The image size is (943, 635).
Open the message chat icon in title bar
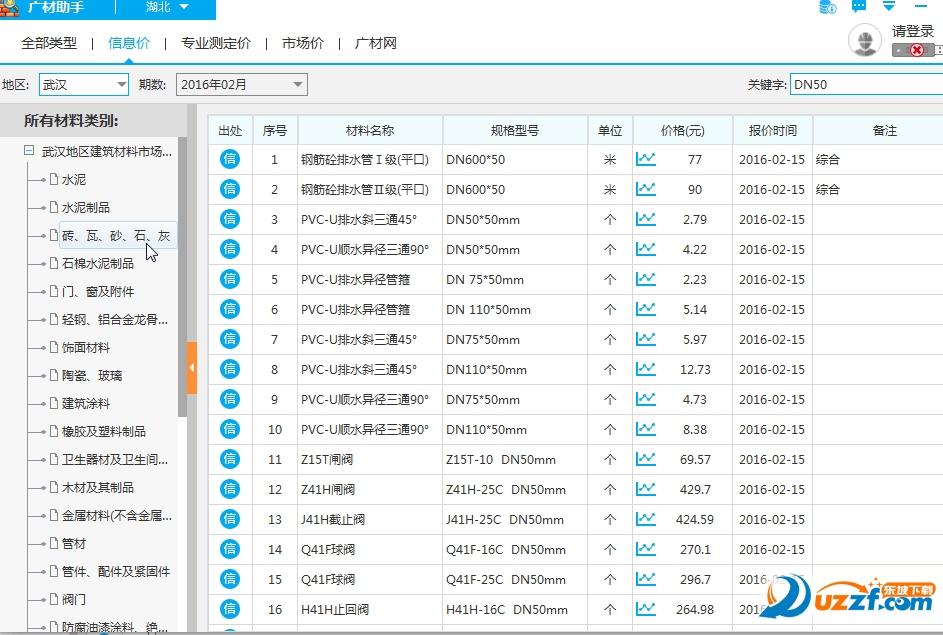[x=859, y=7]
